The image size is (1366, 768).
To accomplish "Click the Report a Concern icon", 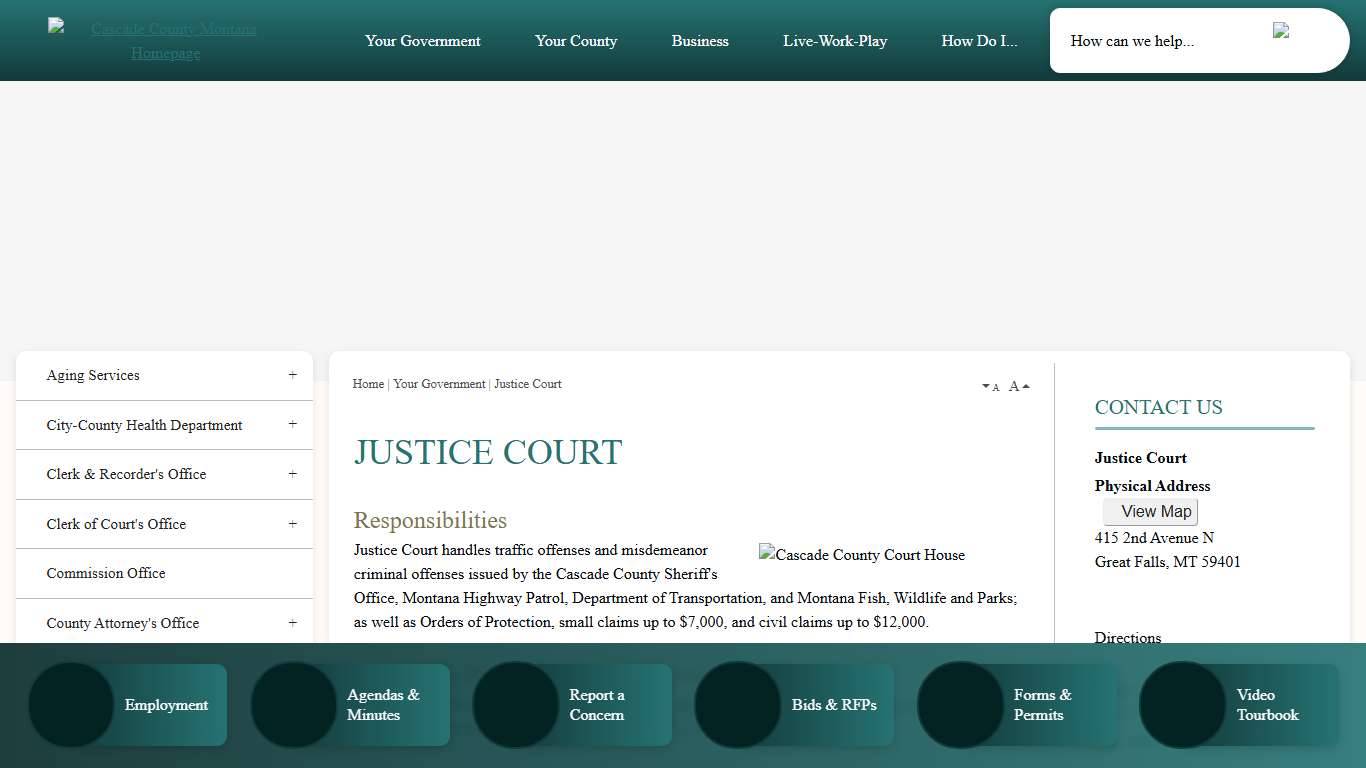I will 515,704.
